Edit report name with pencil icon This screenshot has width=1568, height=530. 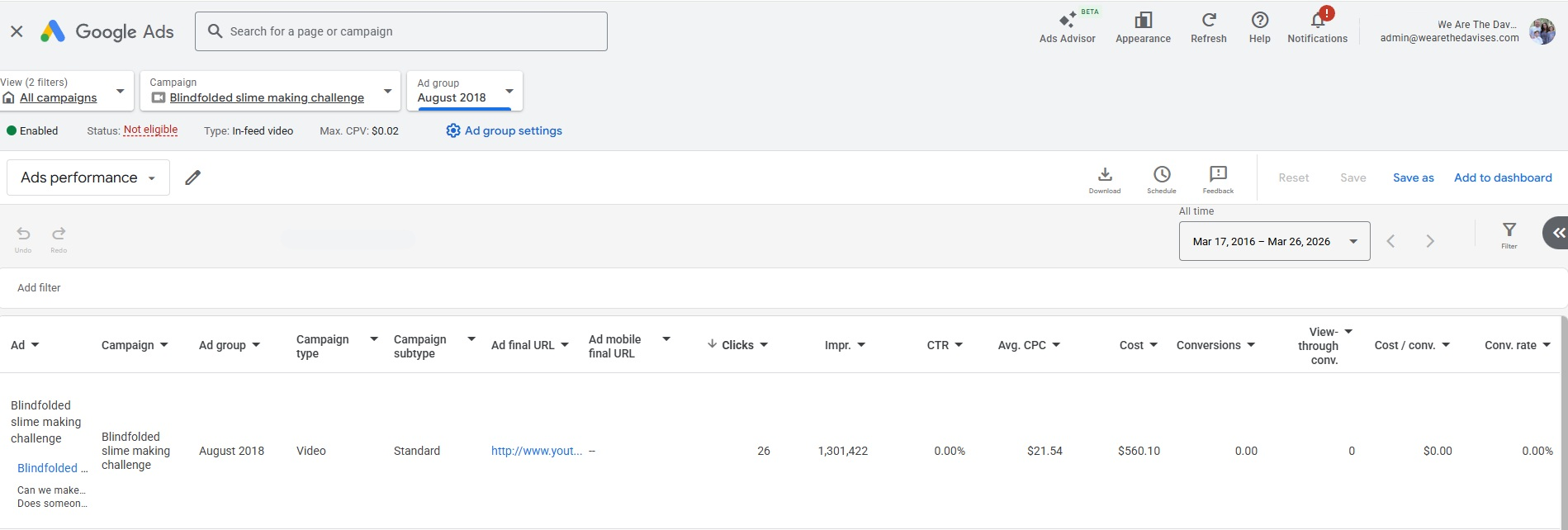pyautogui.click(x=192, y=177)
